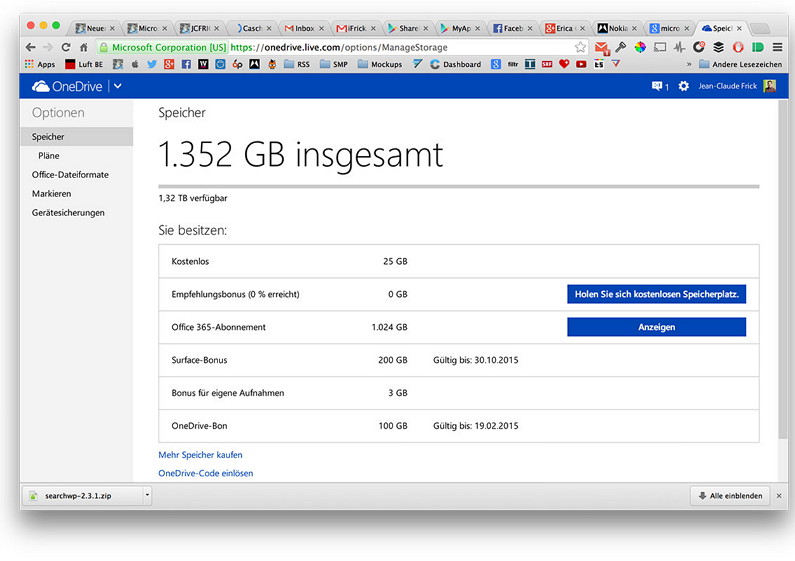Viewport: 795px width, 561px height.
Task: Open the searchwp download item arrow menu
Action: click(147, 496)
